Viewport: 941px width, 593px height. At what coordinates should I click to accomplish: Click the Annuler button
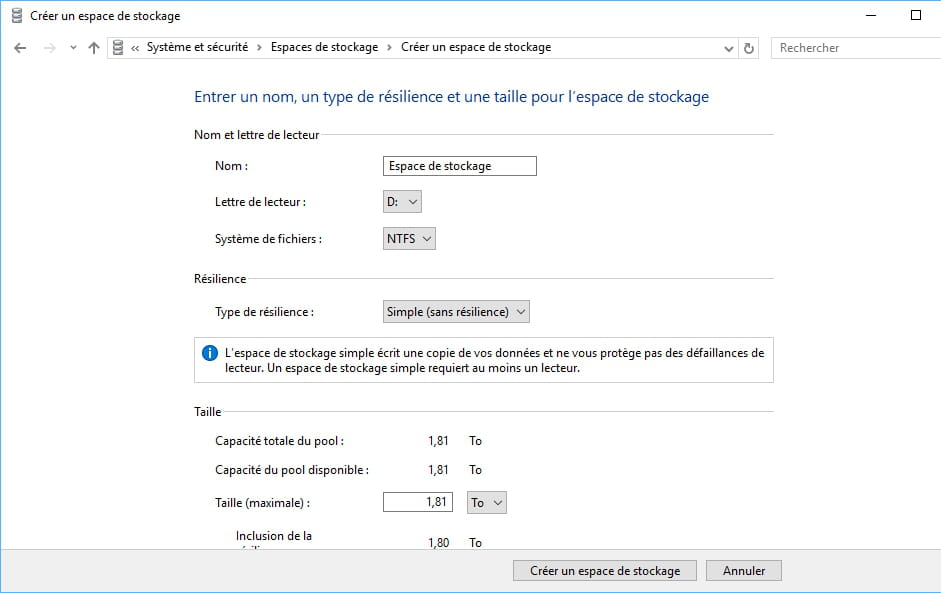tap(743, 571)
